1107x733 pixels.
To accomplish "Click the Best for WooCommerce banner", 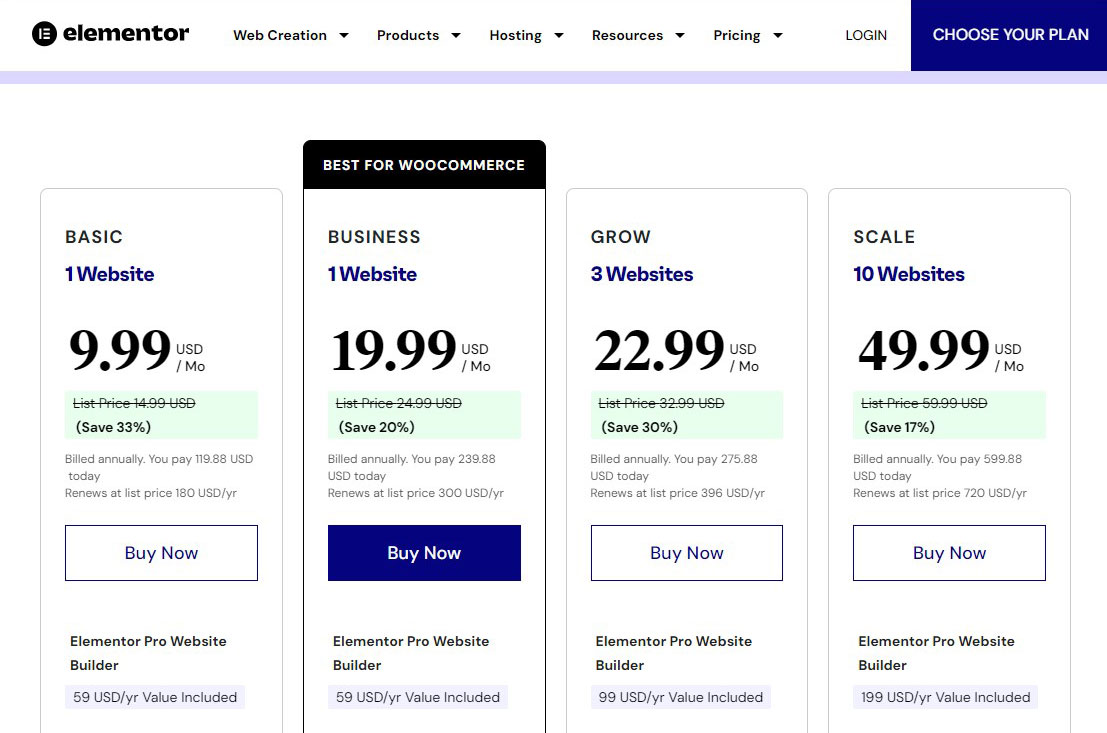I will click(x=424, y=165).
